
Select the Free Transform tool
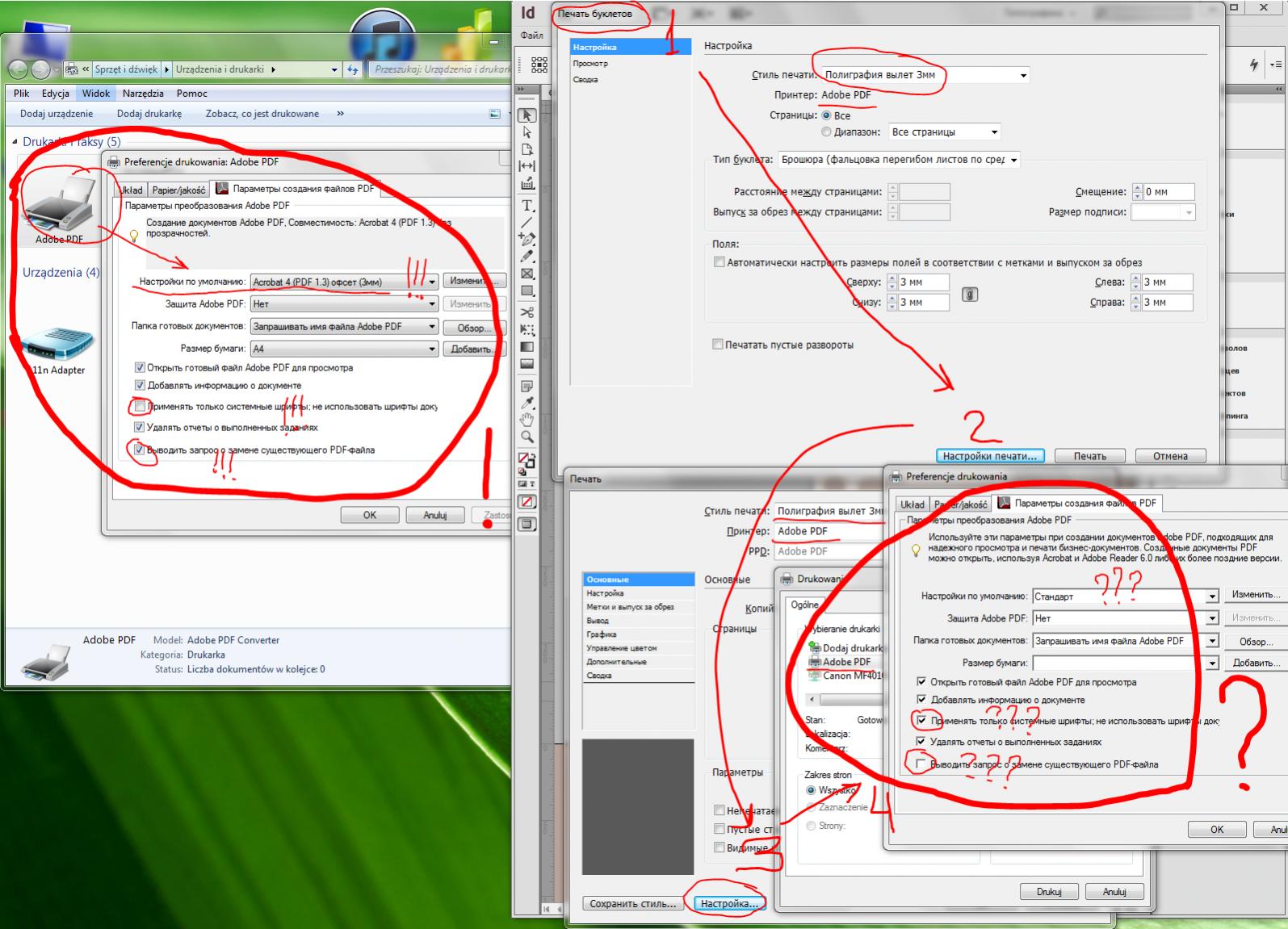(x=527, y=329)
